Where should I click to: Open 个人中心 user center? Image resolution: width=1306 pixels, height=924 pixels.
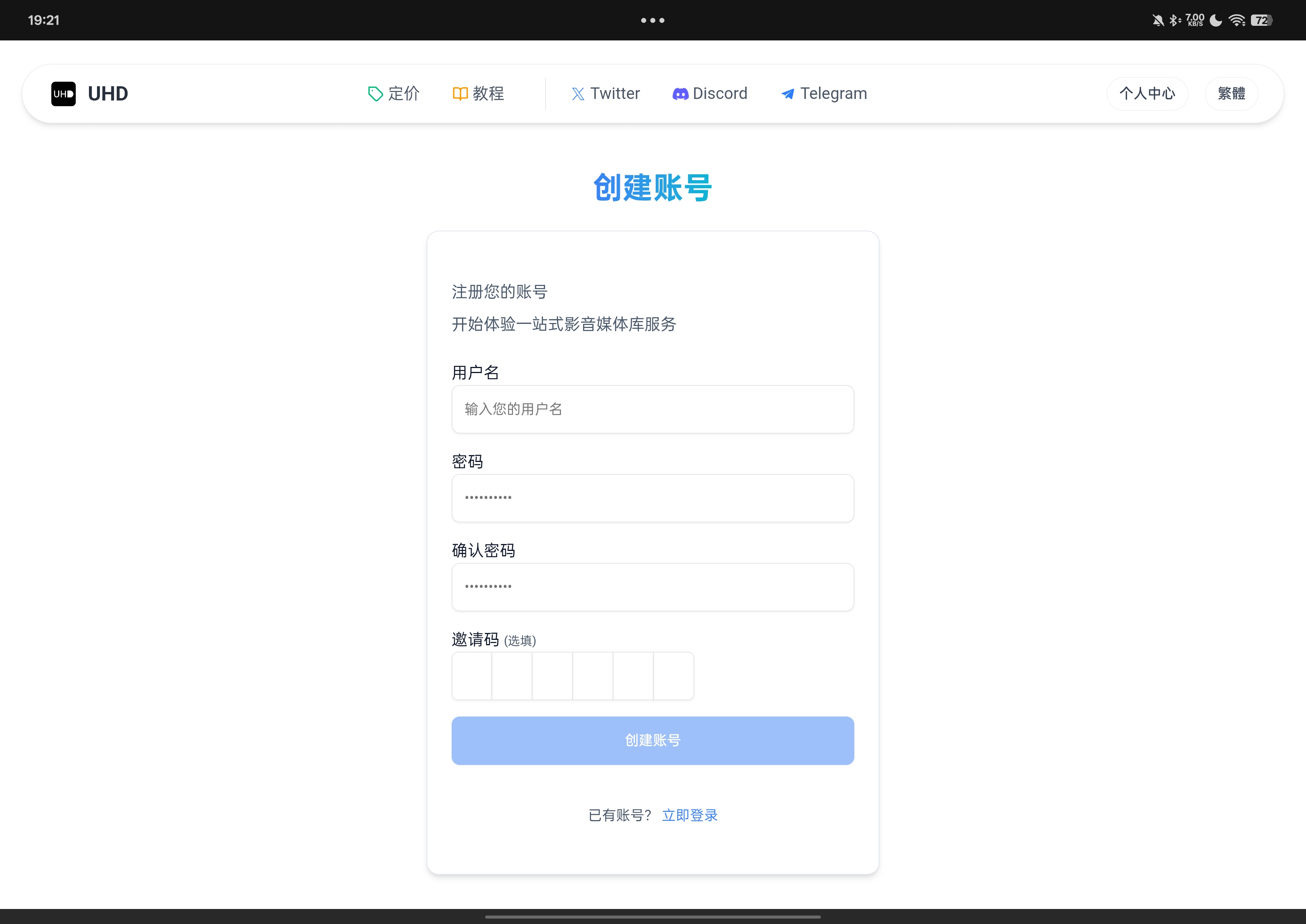click(1147, 94)
